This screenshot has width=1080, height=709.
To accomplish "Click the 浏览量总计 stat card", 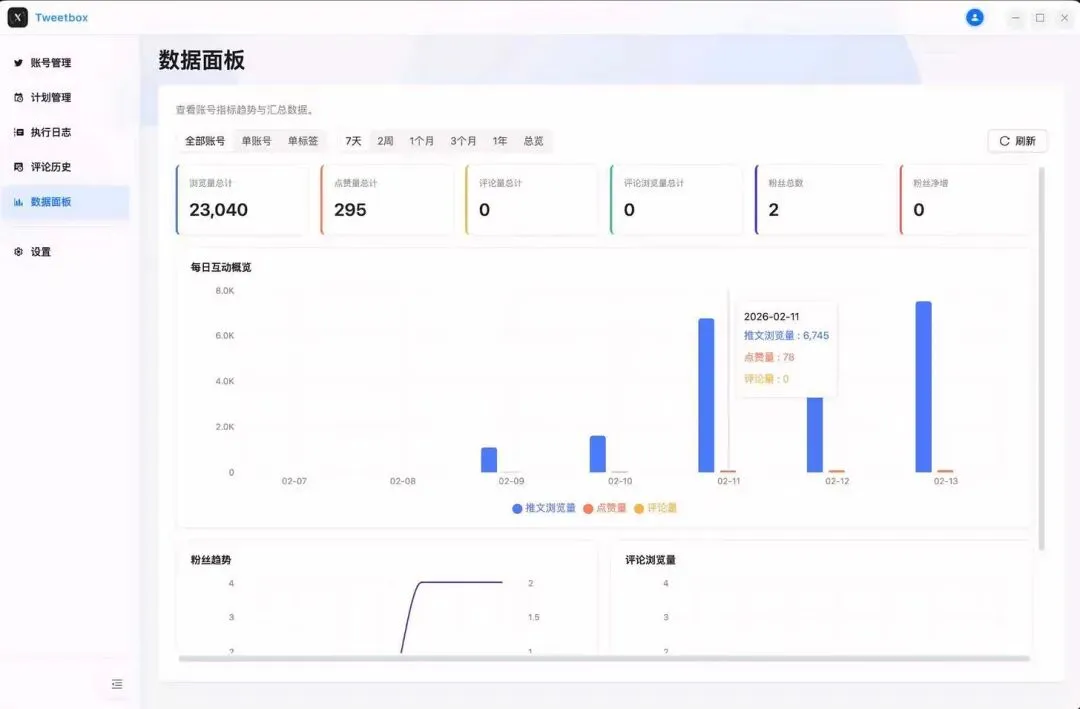I will point(242,199).
